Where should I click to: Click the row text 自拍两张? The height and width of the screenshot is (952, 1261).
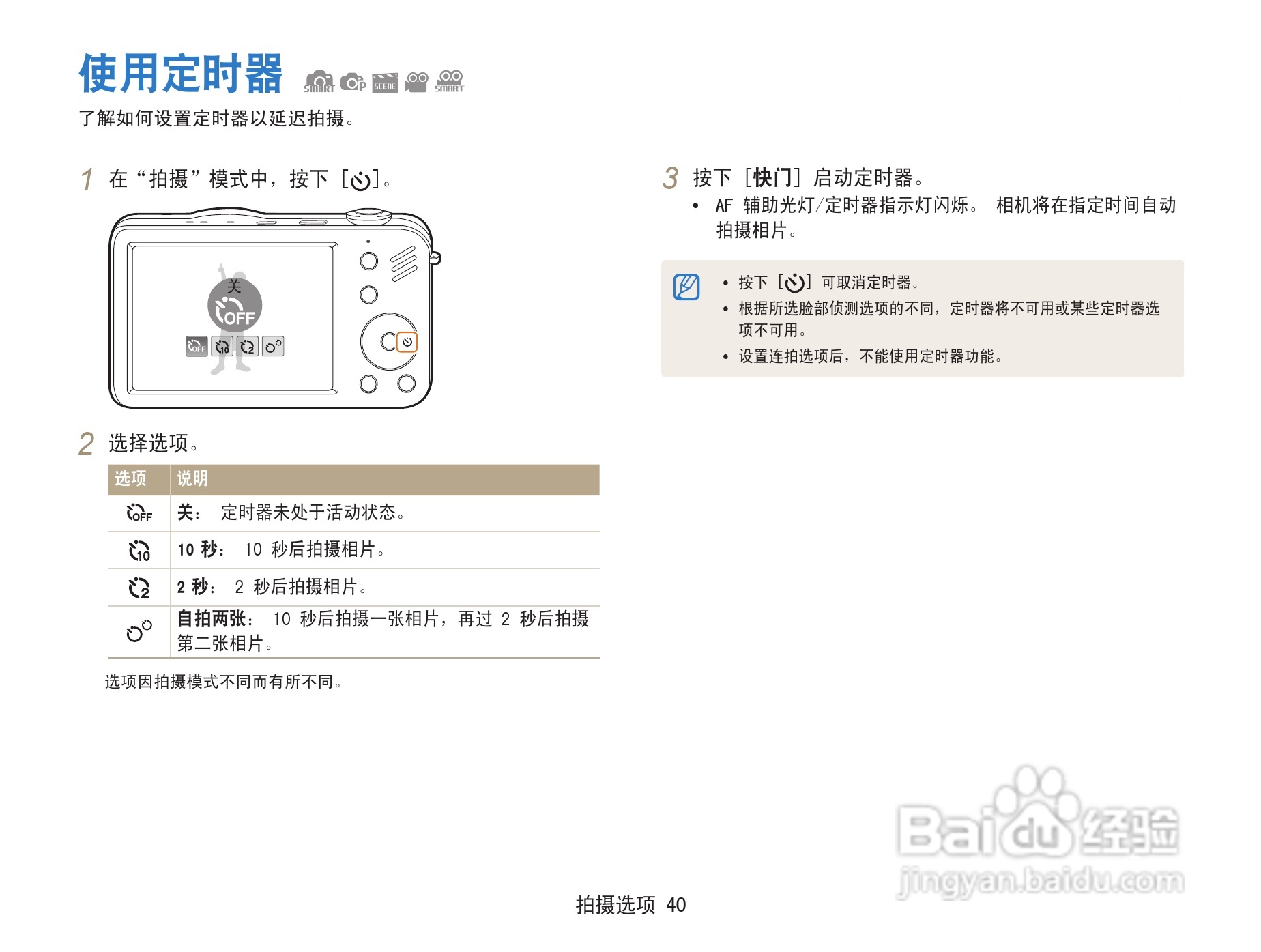tap(212, 619)
